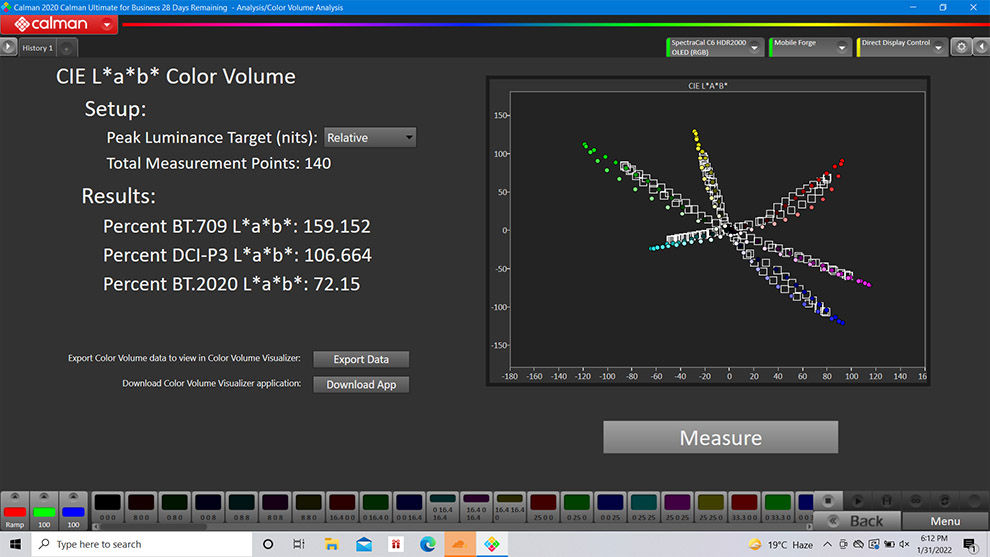Viewport: 990px width, 557px height.
Task: Select the 16.4 0 16.4 magenta patch
Action: [476, 507]
